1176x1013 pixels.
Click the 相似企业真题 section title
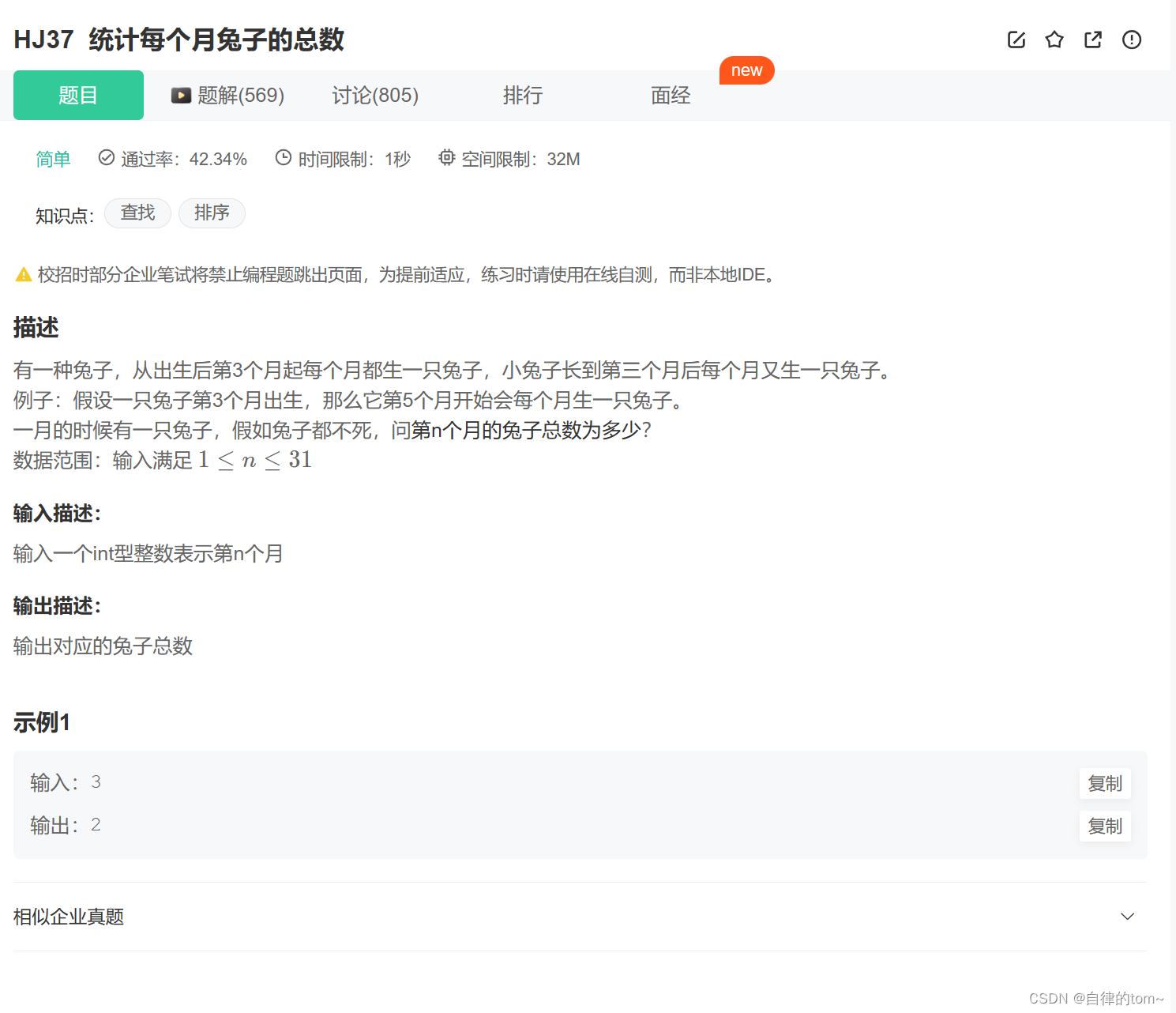(x=69, y=917)
